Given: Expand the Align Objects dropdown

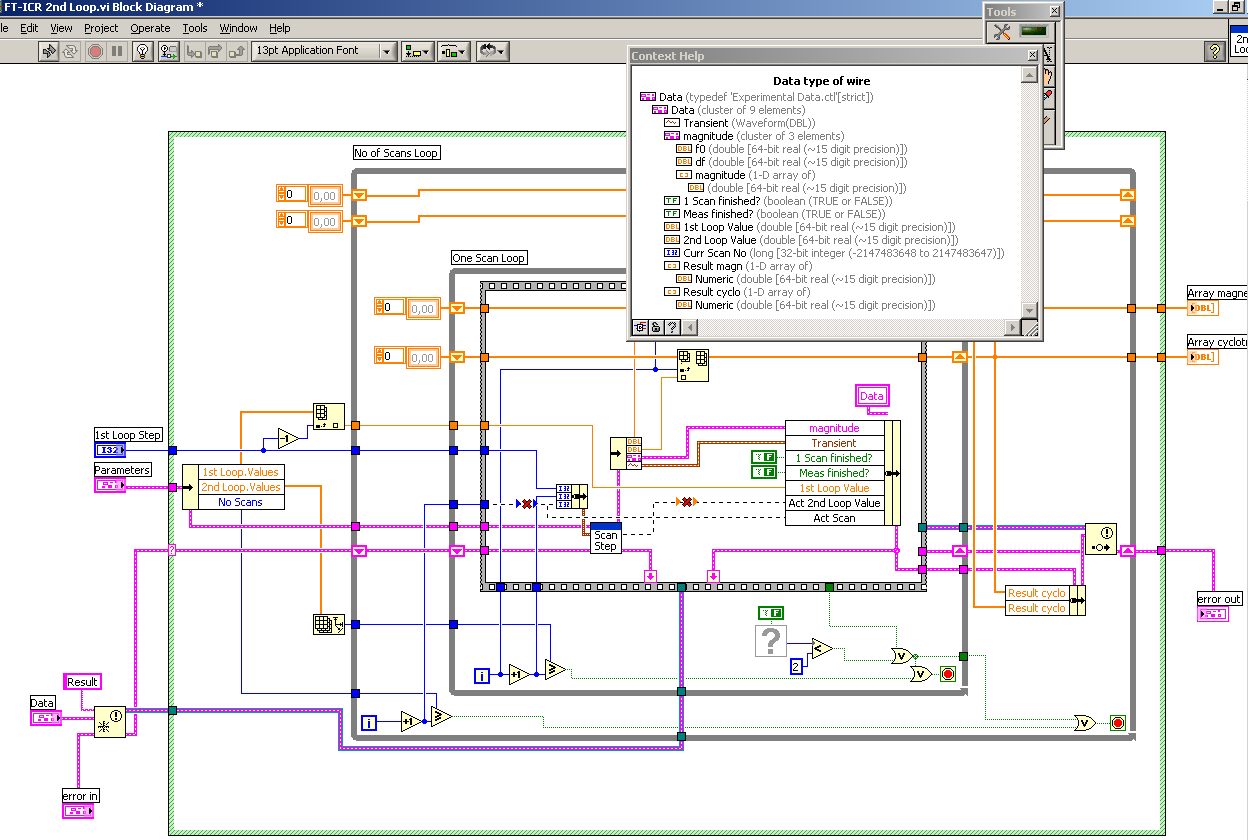Looking at the screenshot, I should pyautogui.click(x=416, y=51).
